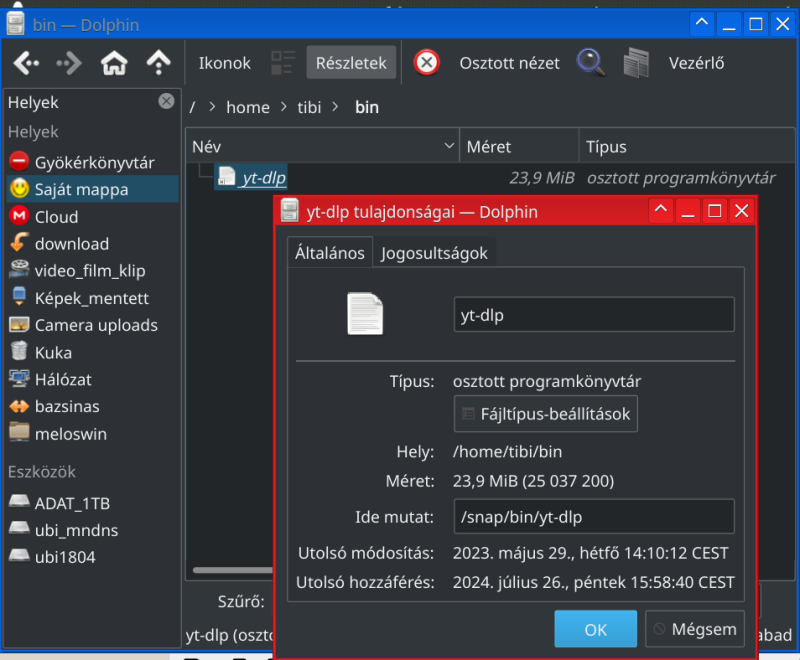This screenshot has width=800, height=660.
Task: Click the documents stack toolbar icon
Action: (636, 63)
